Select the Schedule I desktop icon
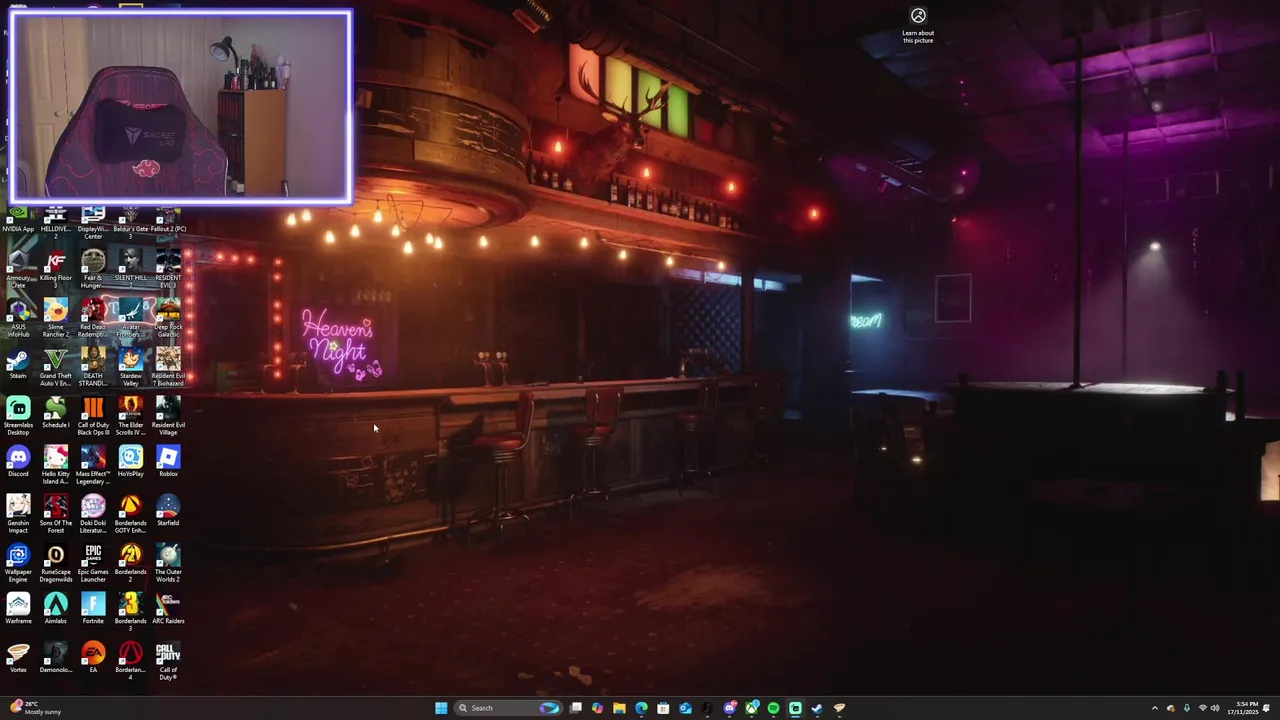Viewport: 1280px width, 720px height. pos(56,413)
